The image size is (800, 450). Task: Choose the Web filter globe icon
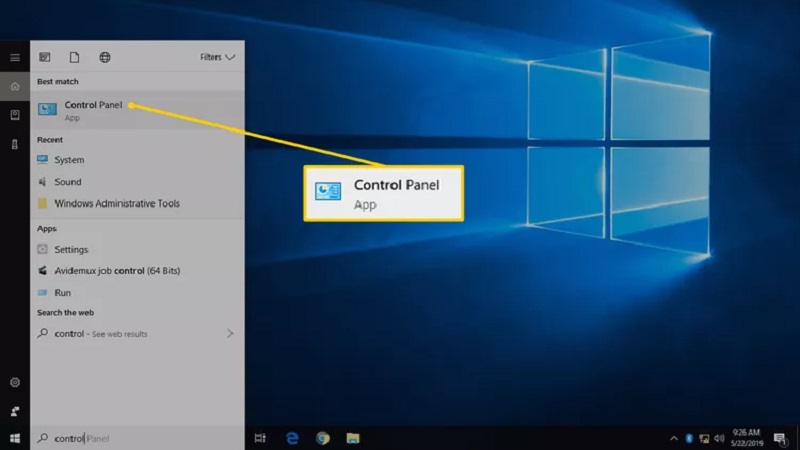coord(105,58)
